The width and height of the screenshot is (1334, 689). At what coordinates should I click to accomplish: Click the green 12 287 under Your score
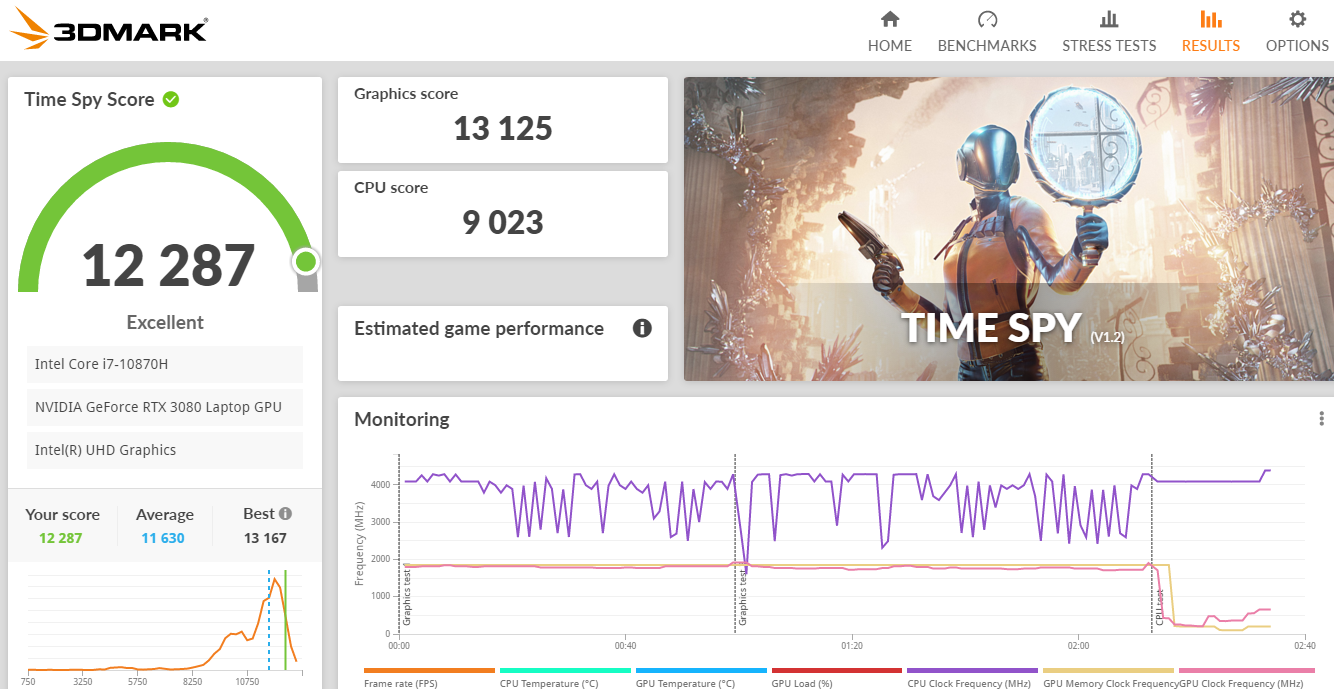coord(61,538)
